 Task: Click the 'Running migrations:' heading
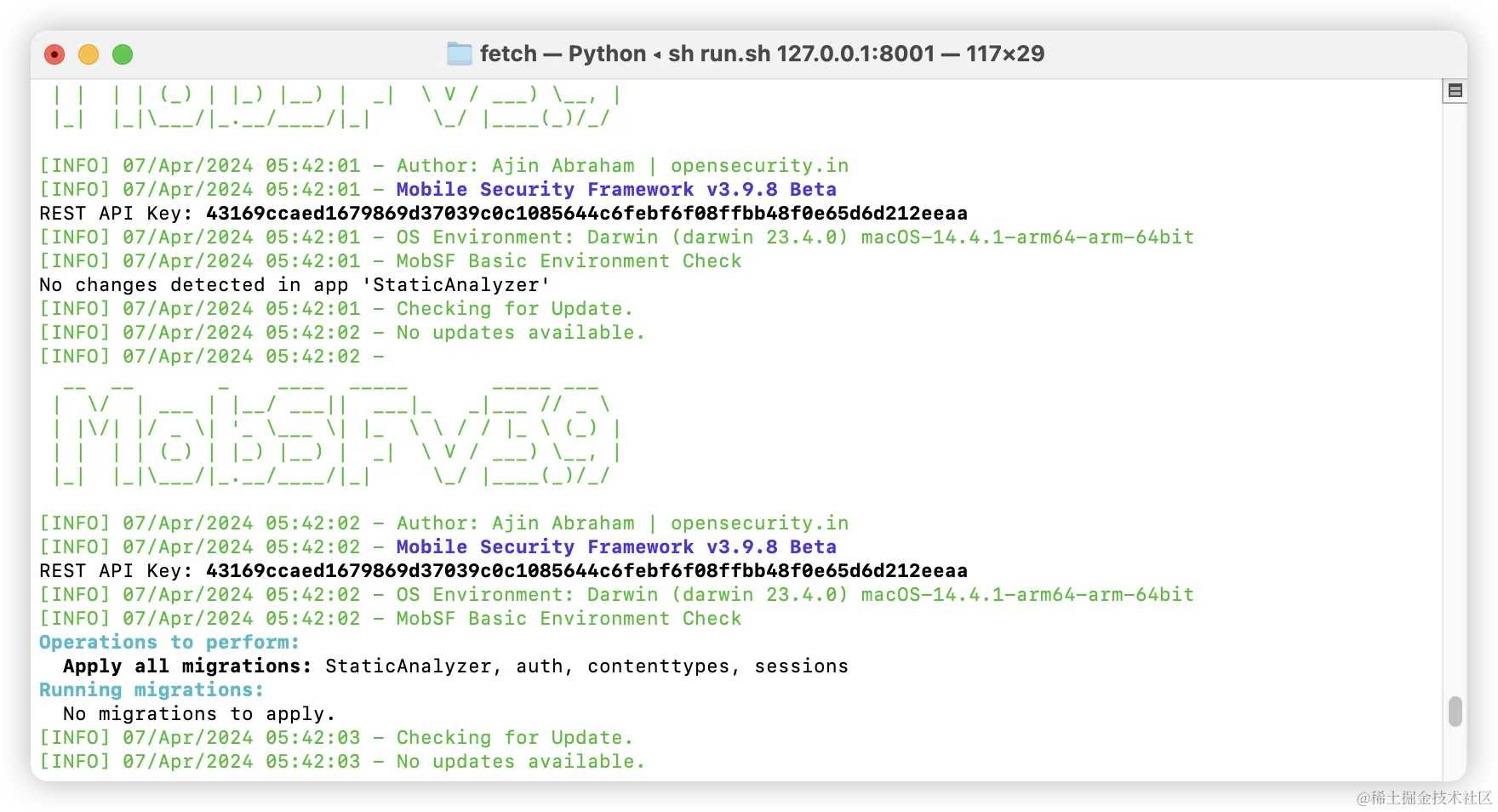click(x=152, y=689)
